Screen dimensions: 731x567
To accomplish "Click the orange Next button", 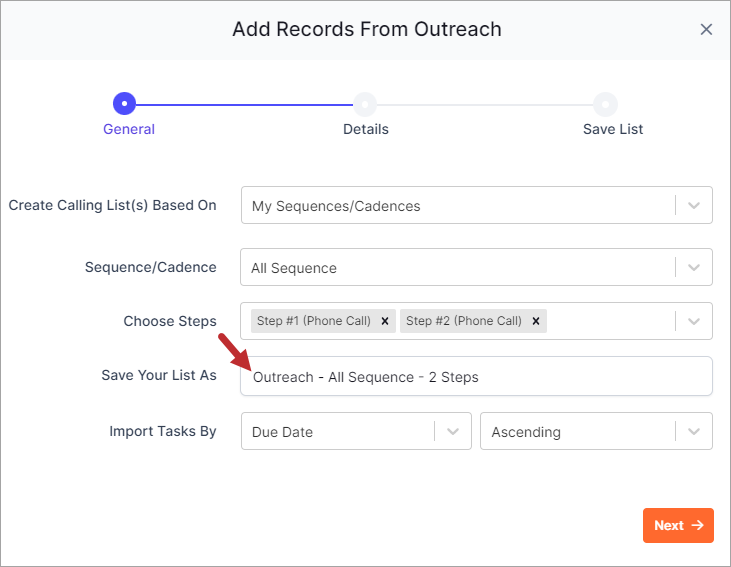I will (x=678, y=526).
